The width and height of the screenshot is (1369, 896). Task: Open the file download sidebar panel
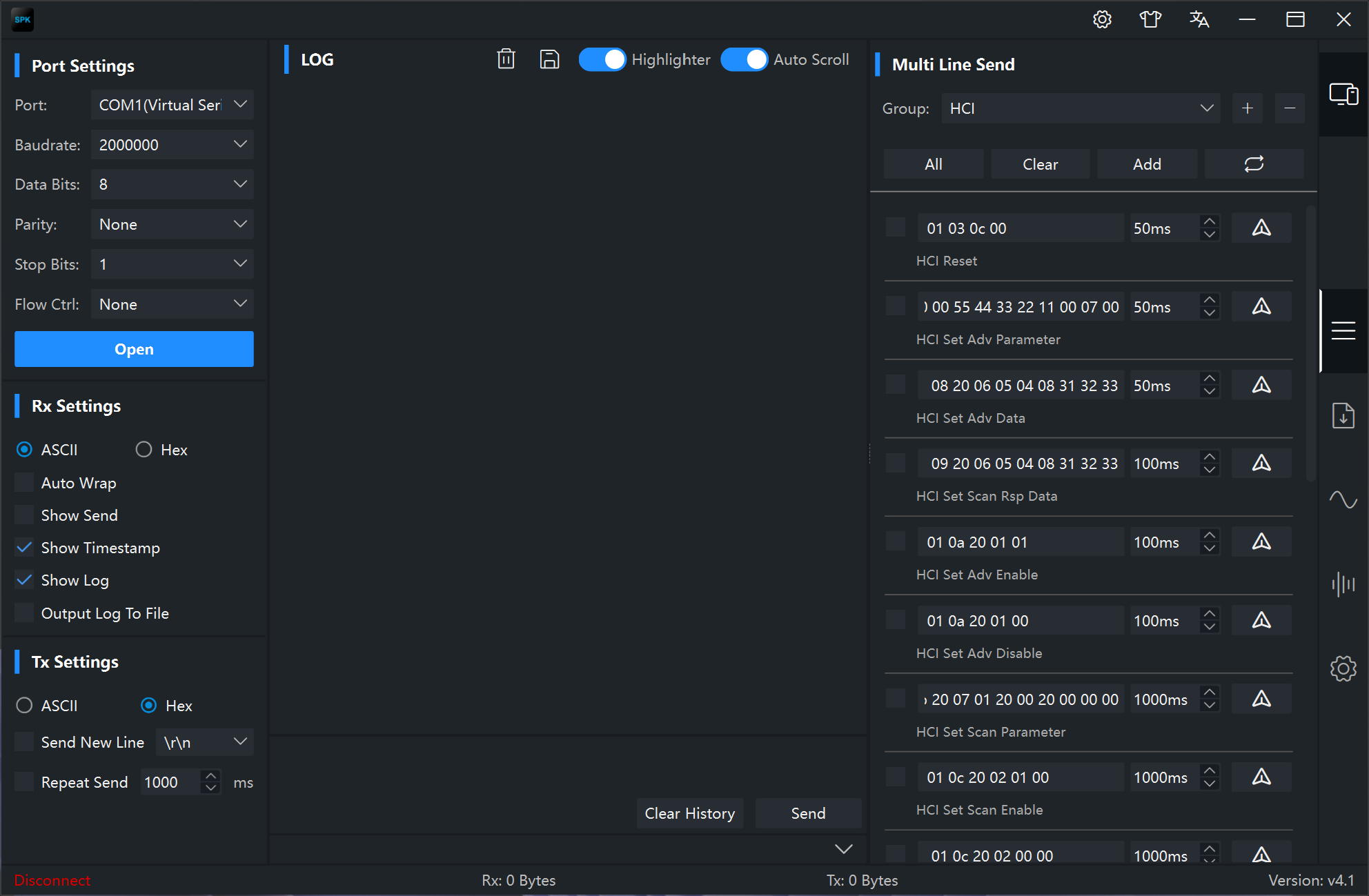(1343, 415)
